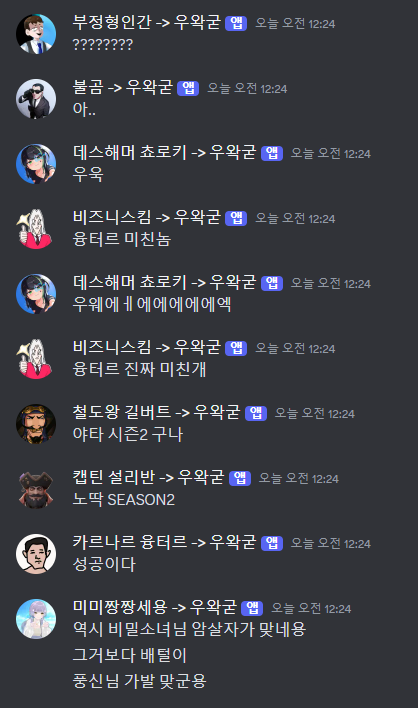This screenshot has width=418, height=708.
Task: Open 불곰's sunglasses avatar
Action: pyautogui.click(x=36, y=99)
